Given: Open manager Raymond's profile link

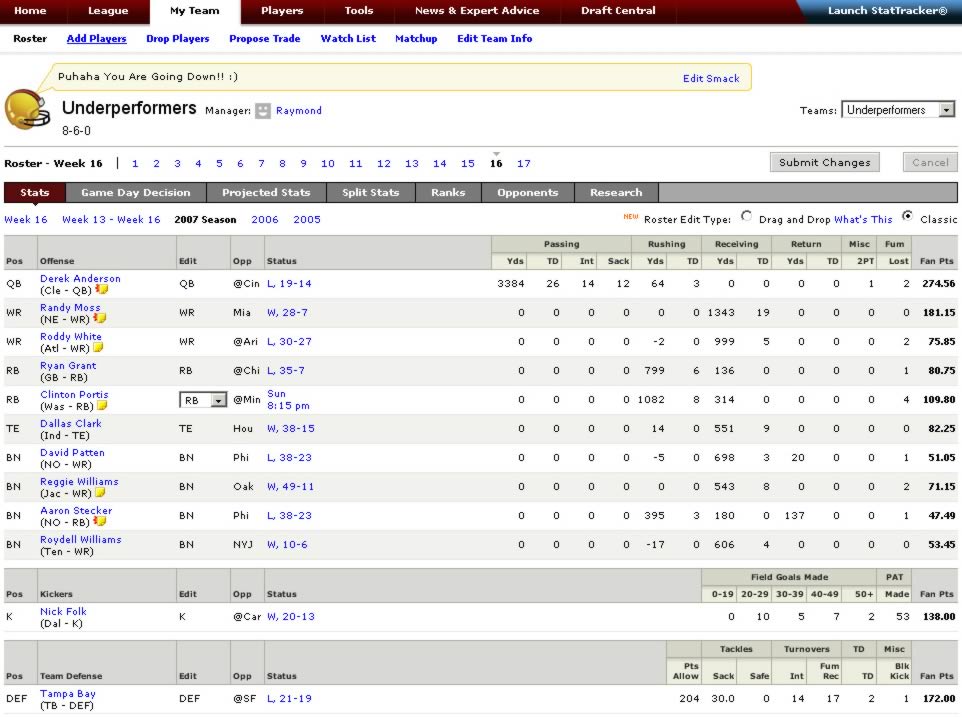Looking at the screenshot, I should point(299,110).
